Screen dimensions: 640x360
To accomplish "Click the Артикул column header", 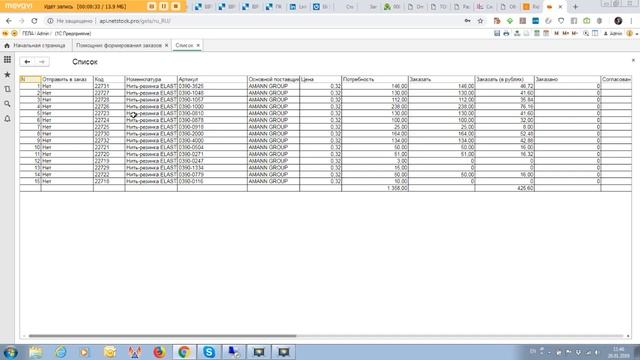I will click(x=212, y=79).
